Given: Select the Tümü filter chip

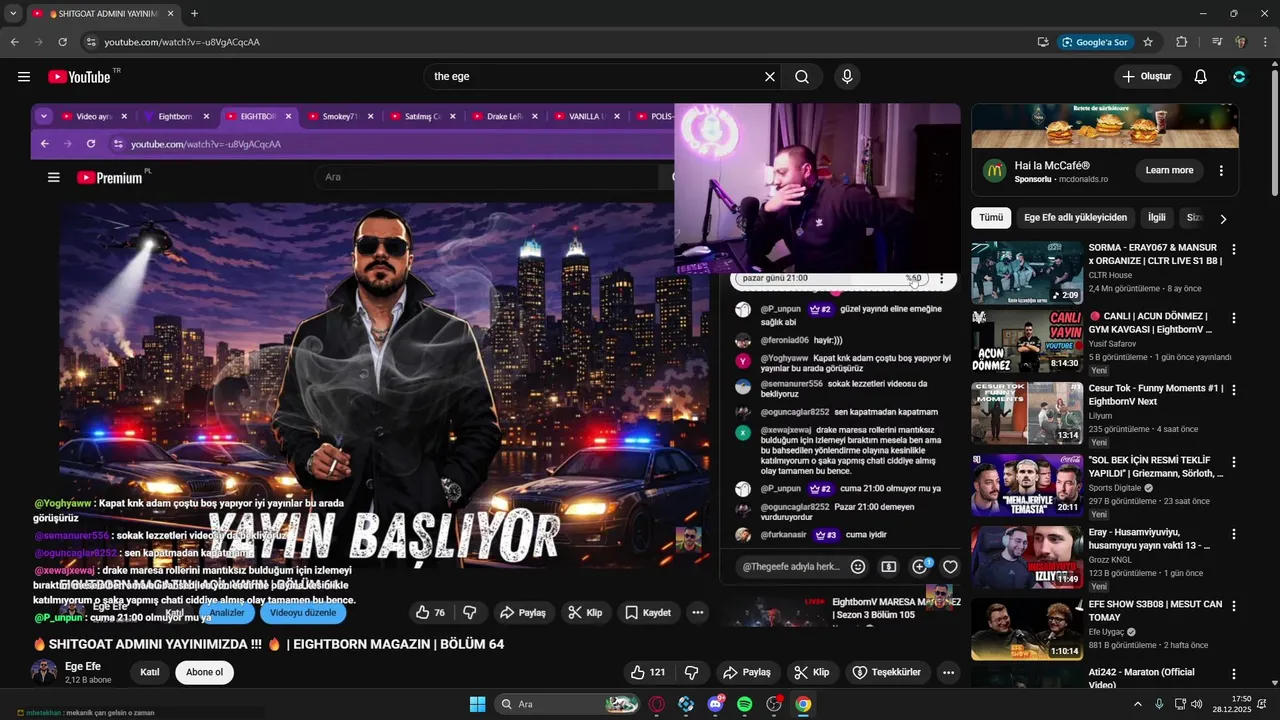Looking at the screenshot, I should point(991,217).
